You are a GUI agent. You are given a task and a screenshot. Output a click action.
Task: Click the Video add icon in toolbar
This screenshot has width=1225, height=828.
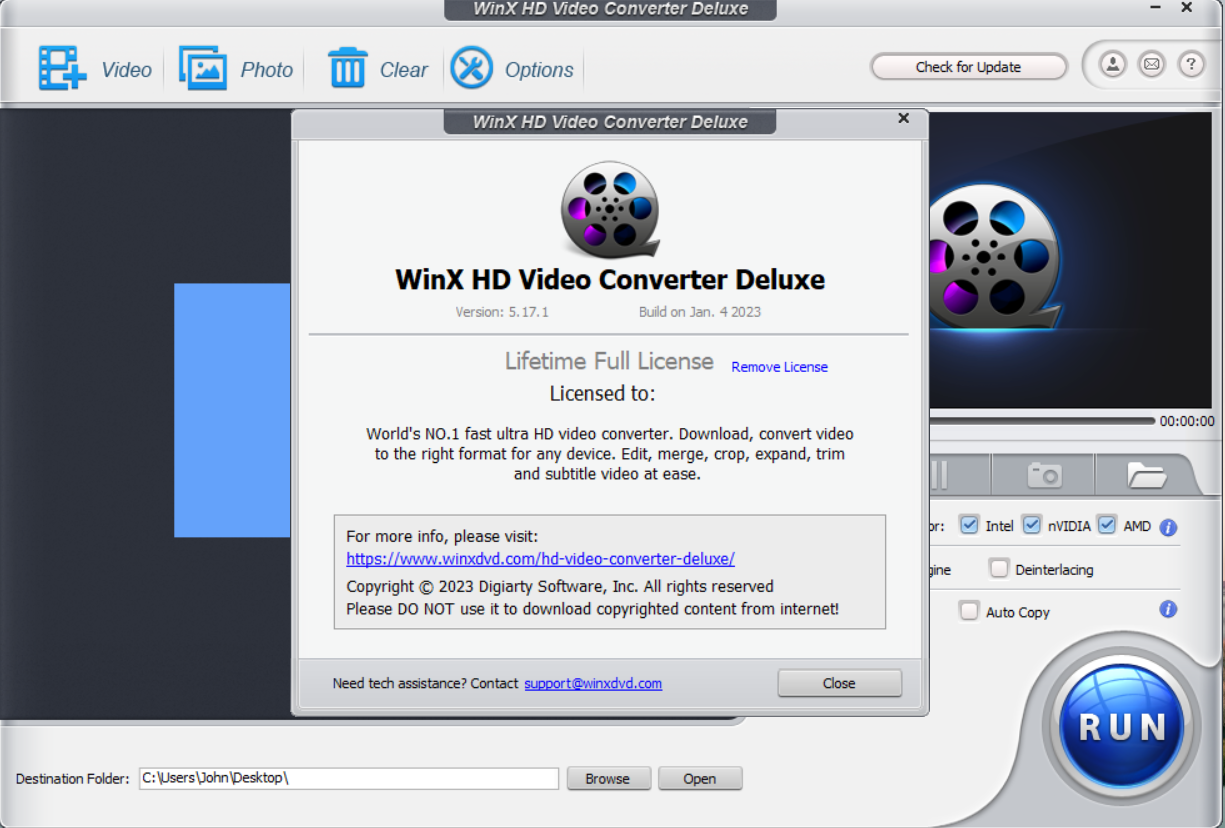[62, 69]
